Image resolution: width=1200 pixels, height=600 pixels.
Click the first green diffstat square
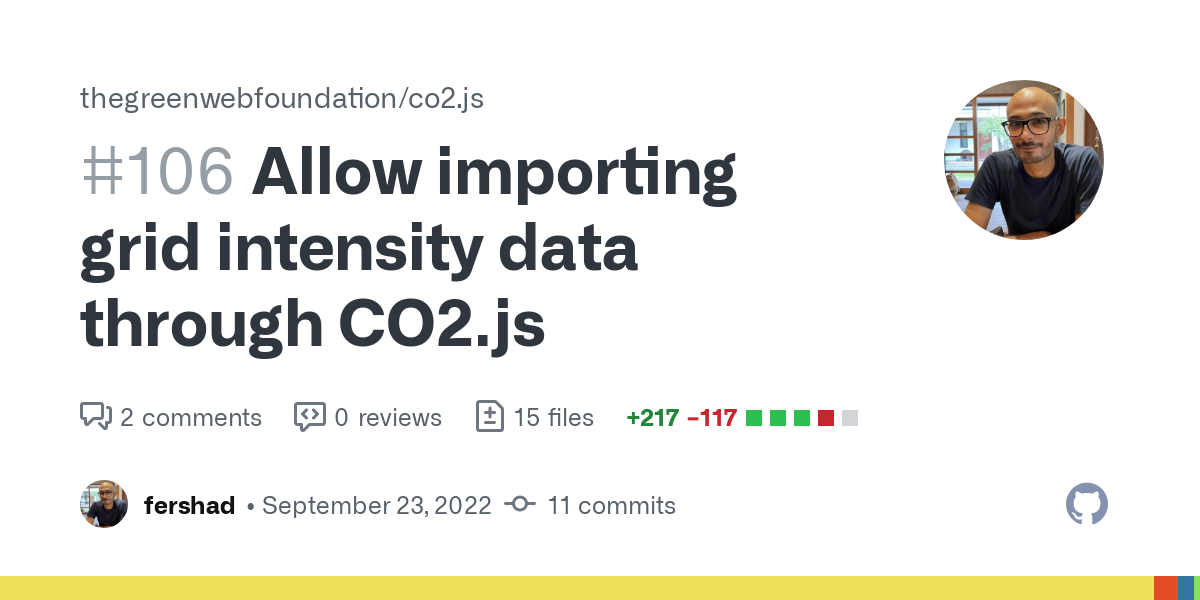click(x=754, y=418)
